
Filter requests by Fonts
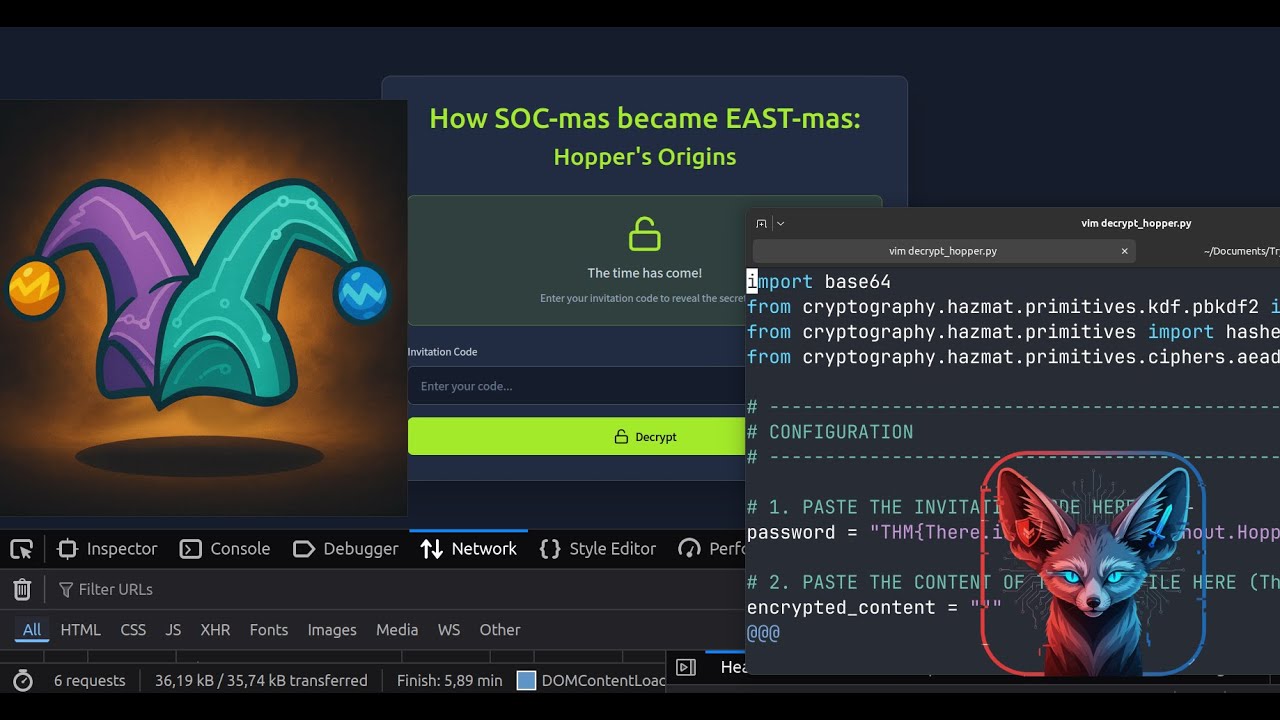[269, 630]
